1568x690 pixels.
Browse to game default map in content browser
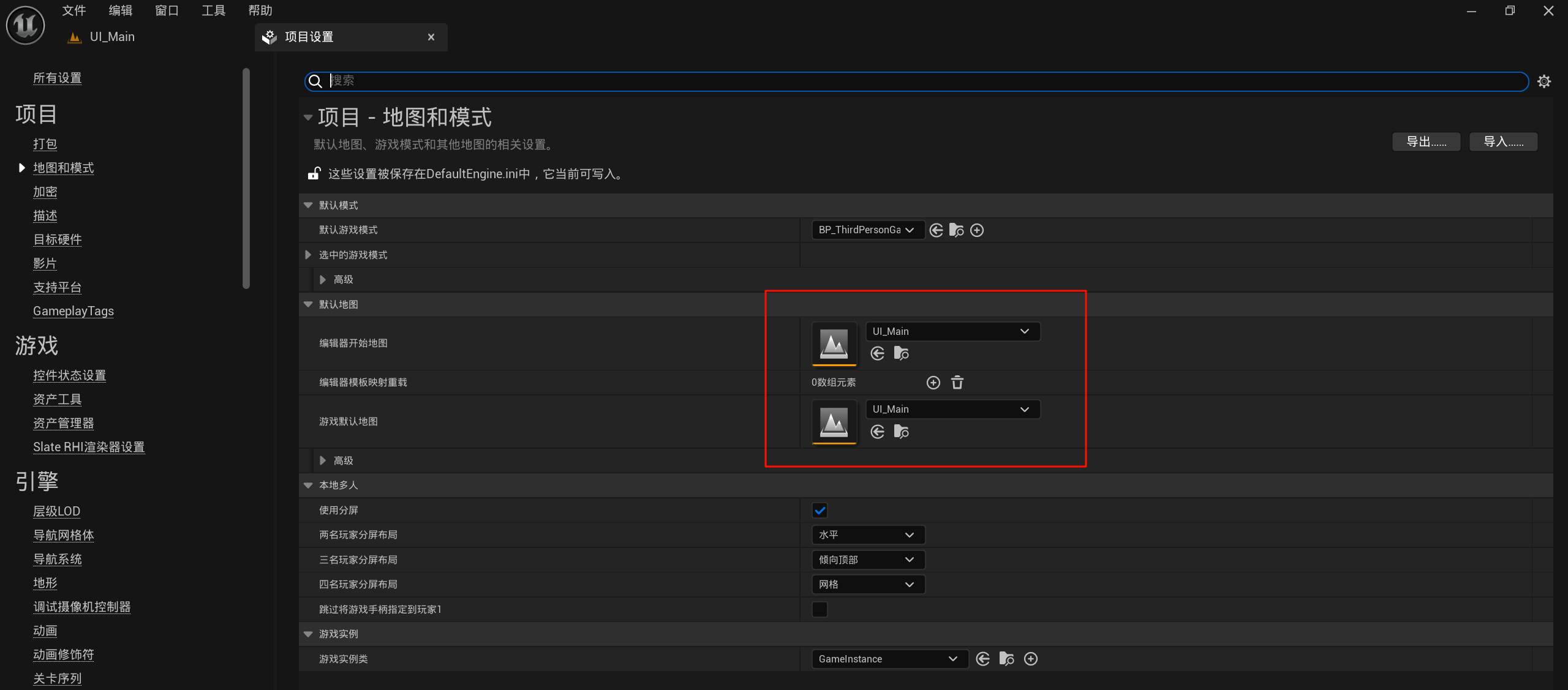pos(901,432)
